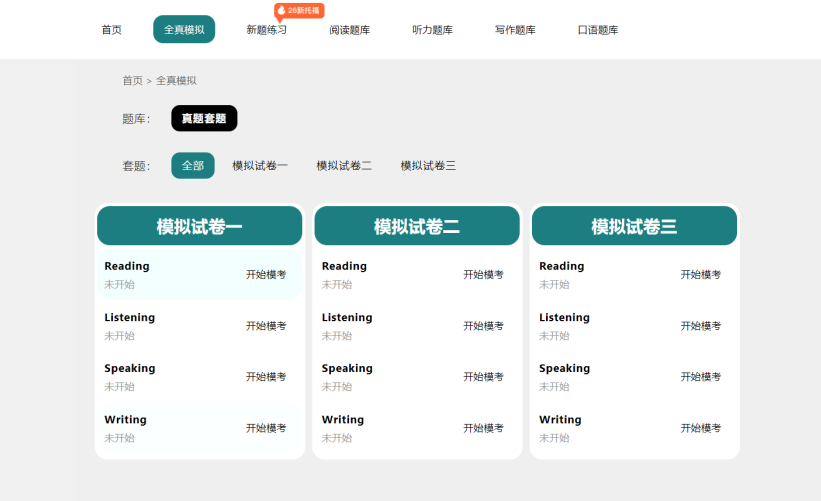Start Writing mock exam in 模拟试卷一
This screenshot has height=501, width=821.
click(266, 428)
